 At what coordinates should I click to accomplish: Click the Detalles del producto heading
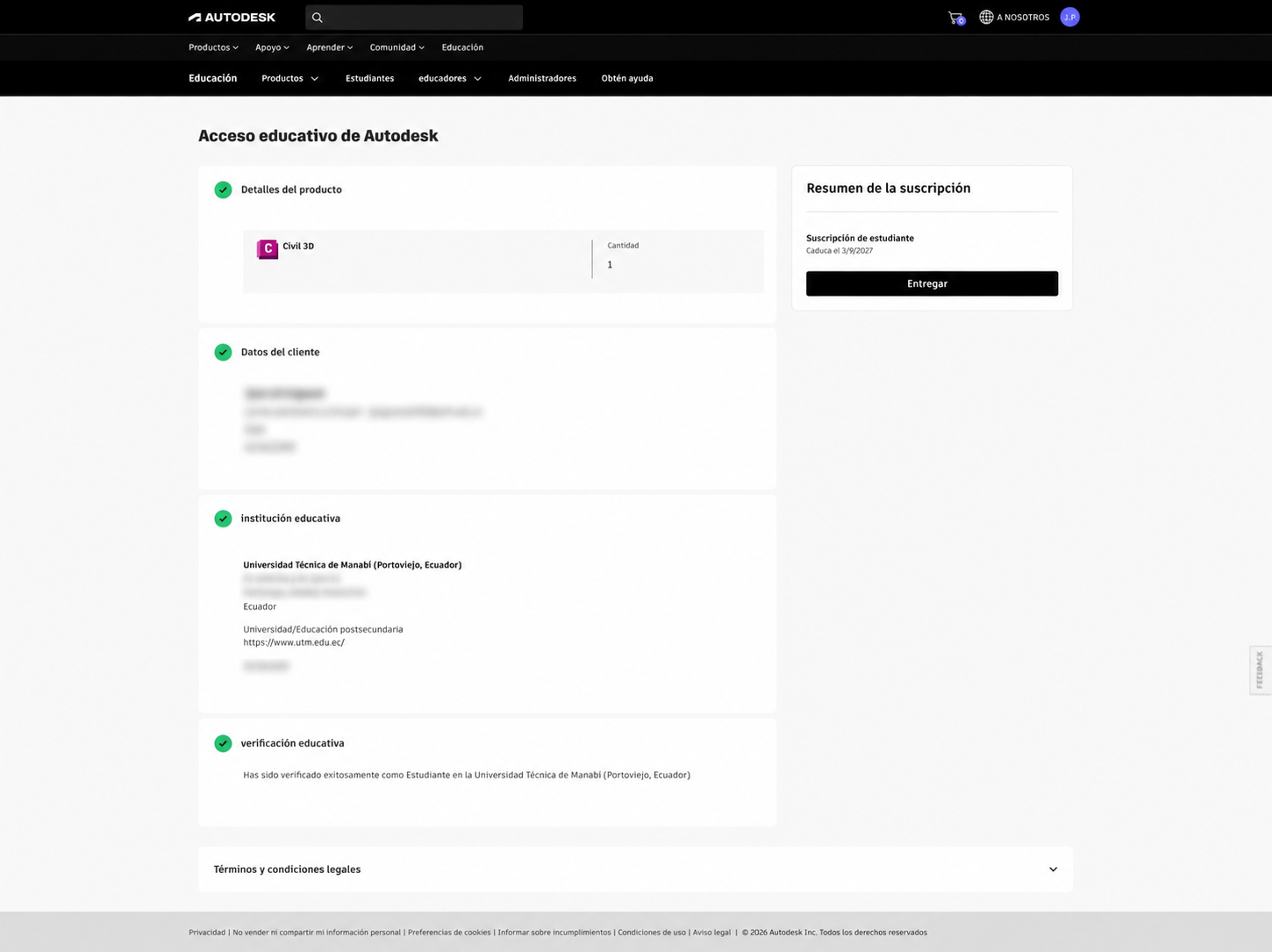click(291, 190)
